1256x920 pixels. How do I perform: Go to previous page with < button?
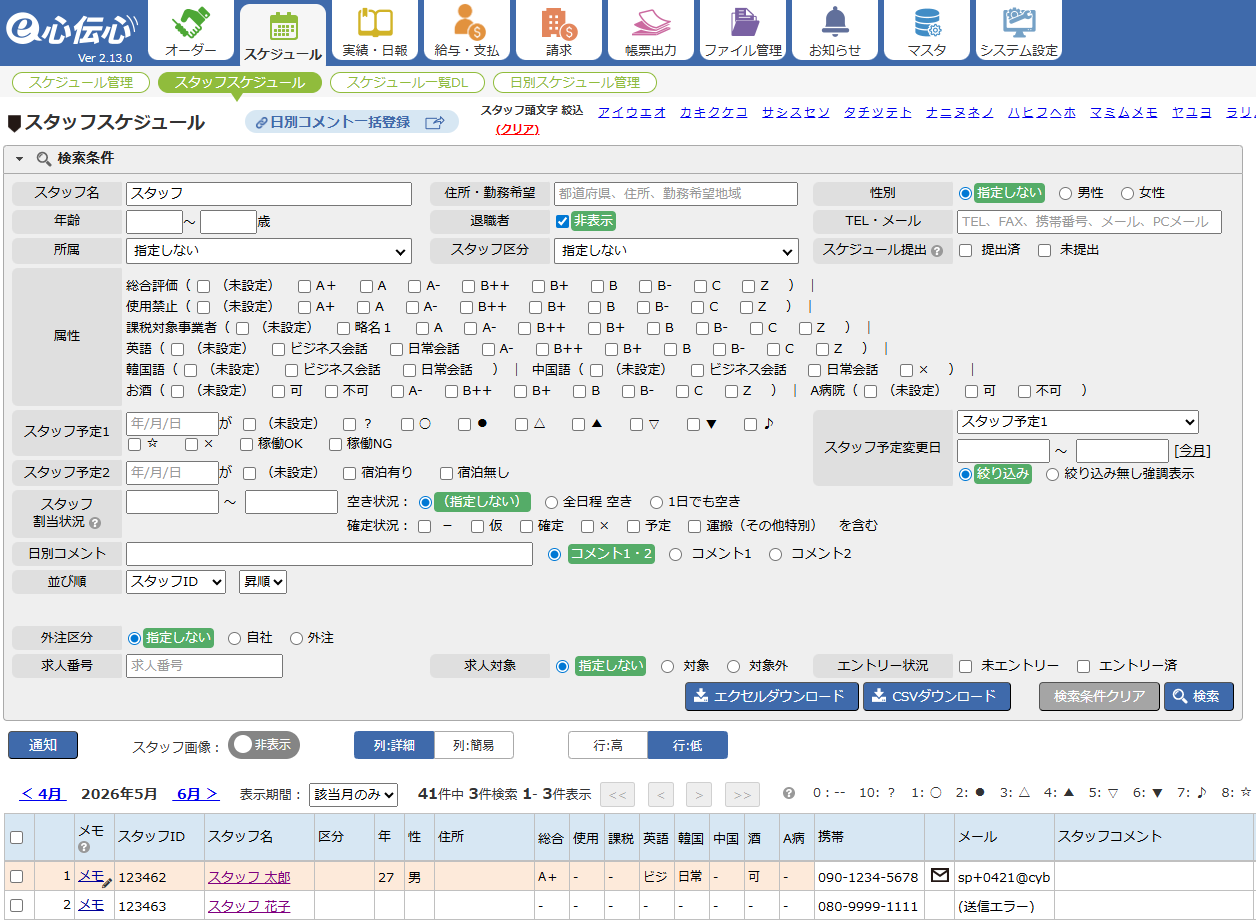pos(660,795)
